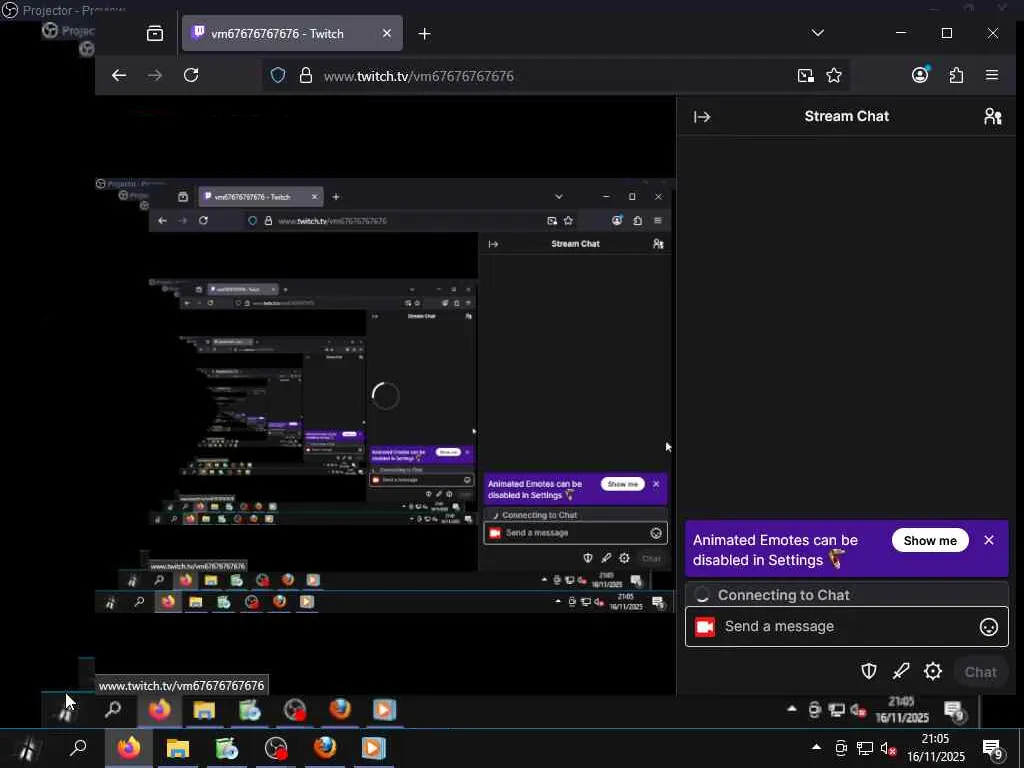This screenshot has width=1024, height=768.
Task: Collapse chat arrow in the second-largest mirrored Stream Chat
Action: coord(493,244)
